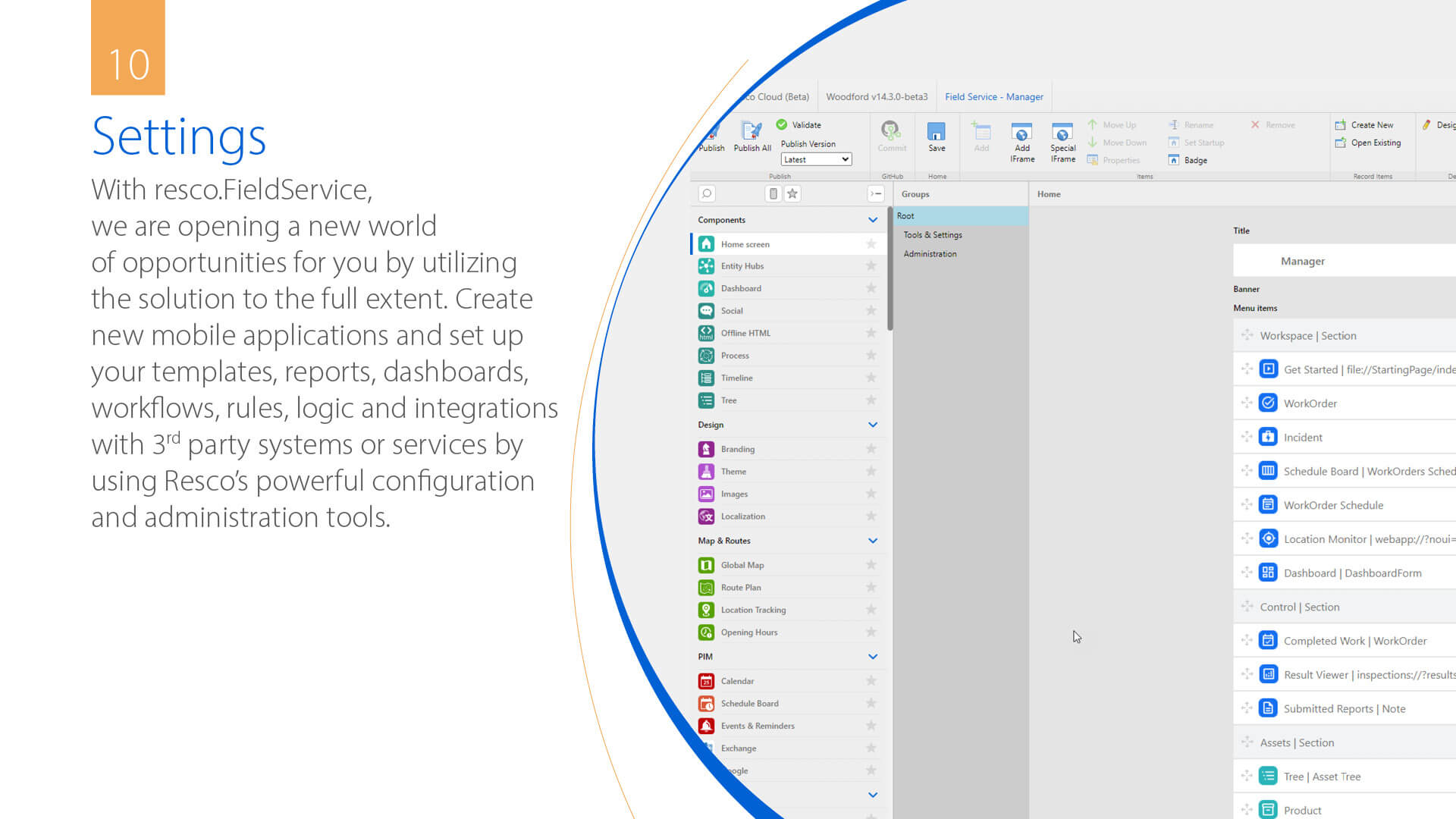Viewport: 1456px width, 819px height.
Task: Click the Special IFrame icon
Action: 1062,131
